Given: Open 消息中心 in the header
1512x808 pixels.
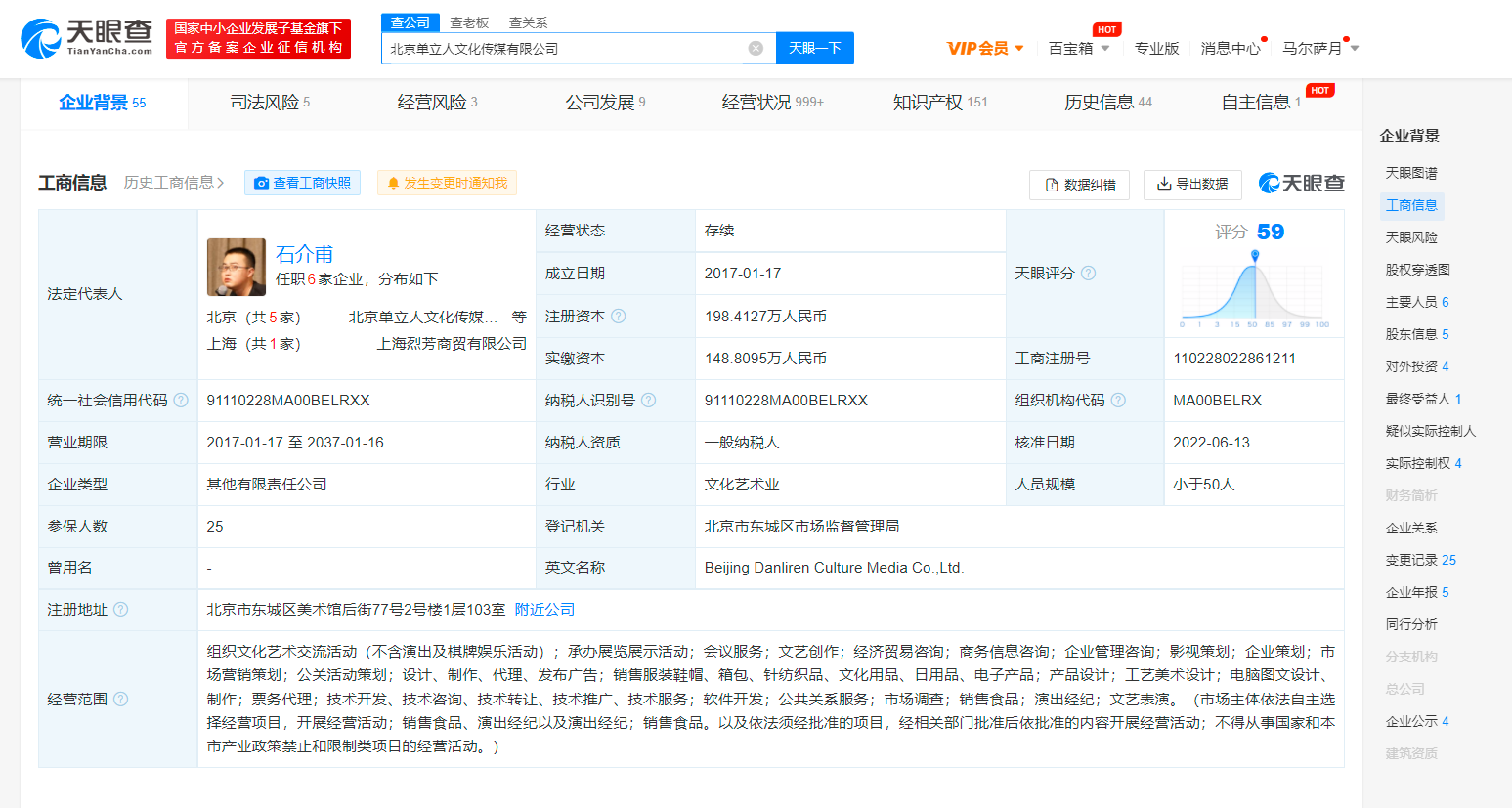Looking at the screenshot, I should click(1230, 48).
